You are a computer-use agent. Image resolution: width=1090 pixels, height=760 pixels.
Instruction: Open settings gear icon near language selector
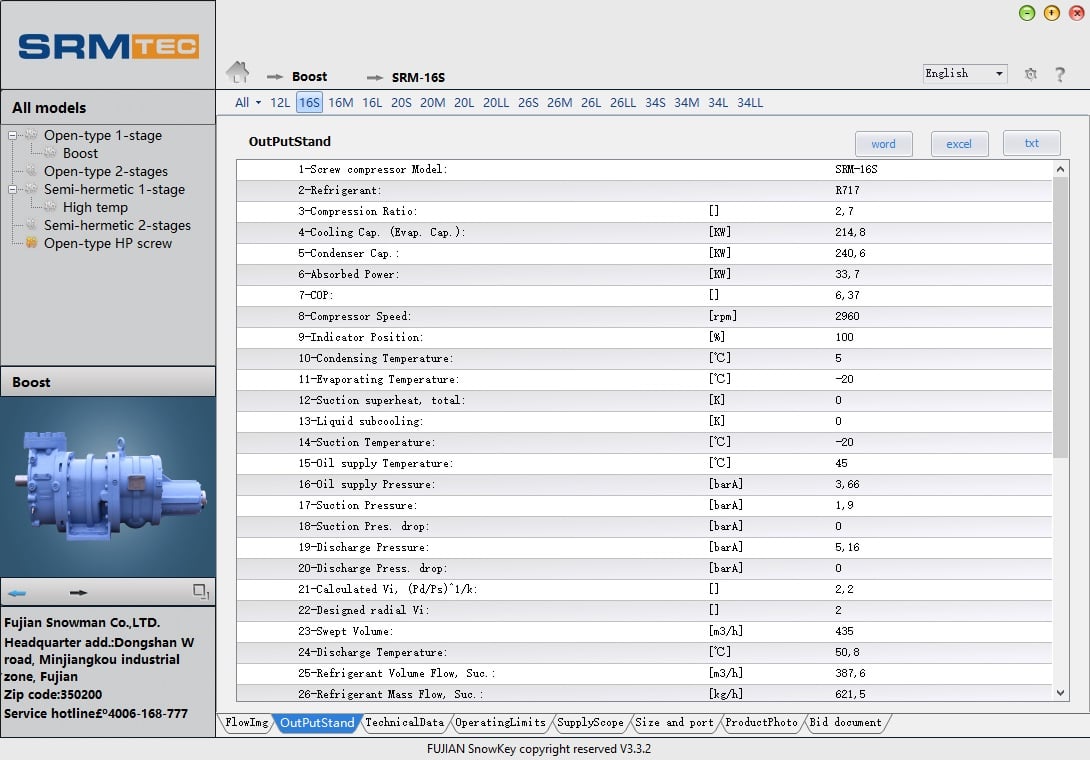point(1031,74)
